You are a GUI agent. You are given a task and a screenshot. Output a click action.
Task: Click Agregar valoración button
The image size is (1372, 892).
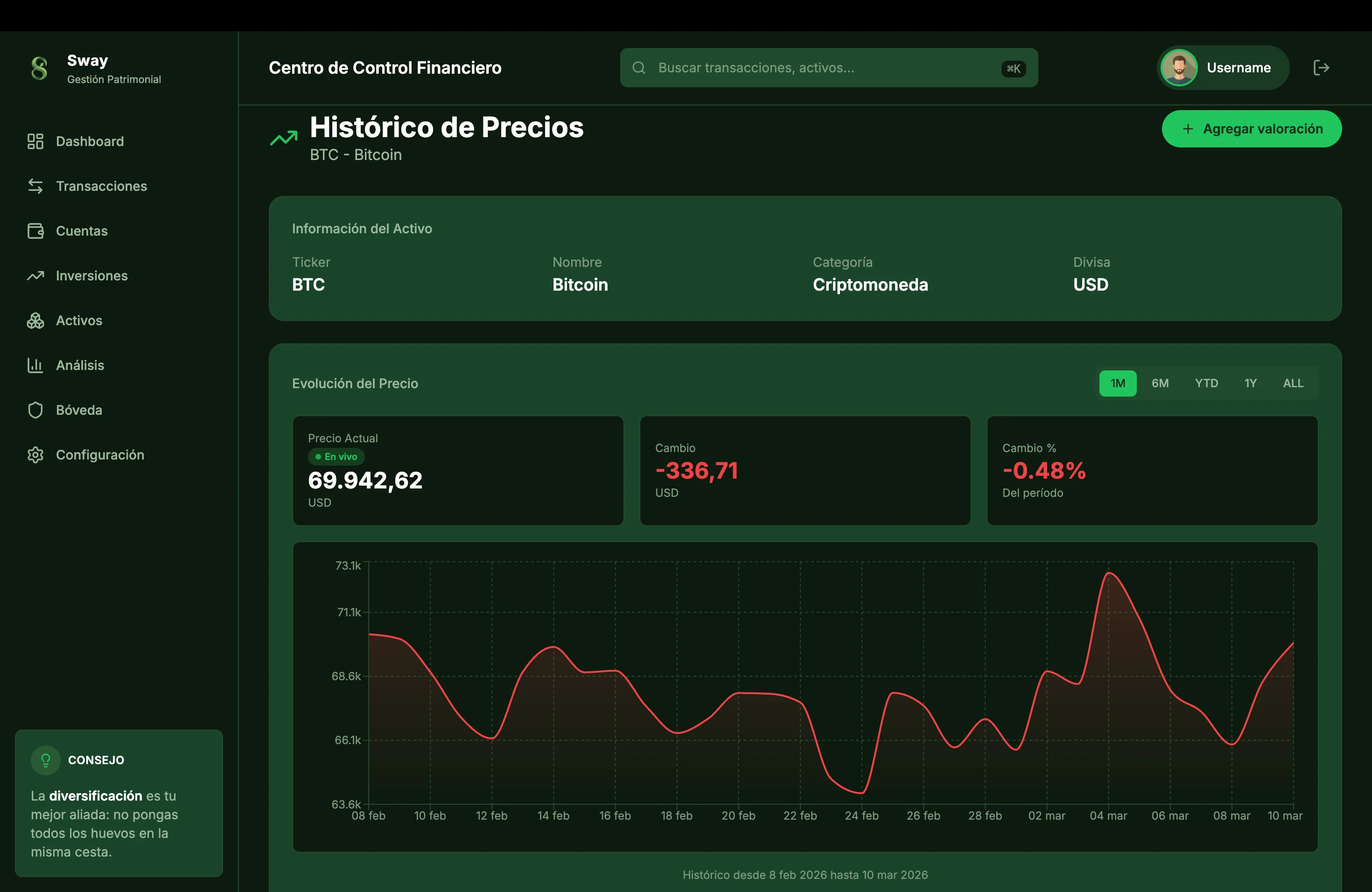(x=1251, y=128)
